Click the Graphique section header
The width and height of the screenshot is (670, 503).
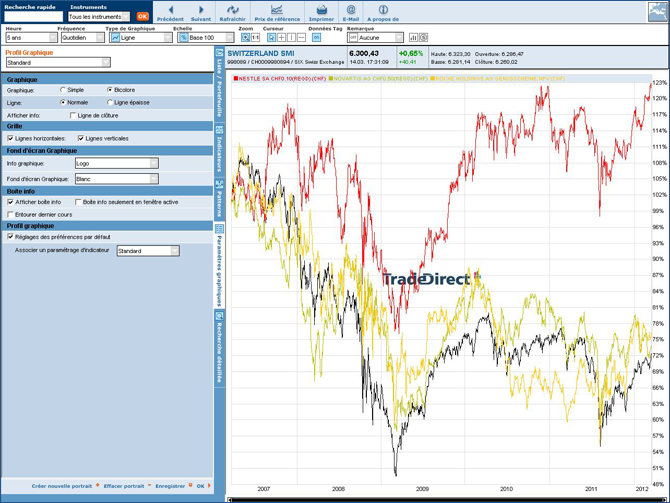pyautogui.click(x=107, y=79)
